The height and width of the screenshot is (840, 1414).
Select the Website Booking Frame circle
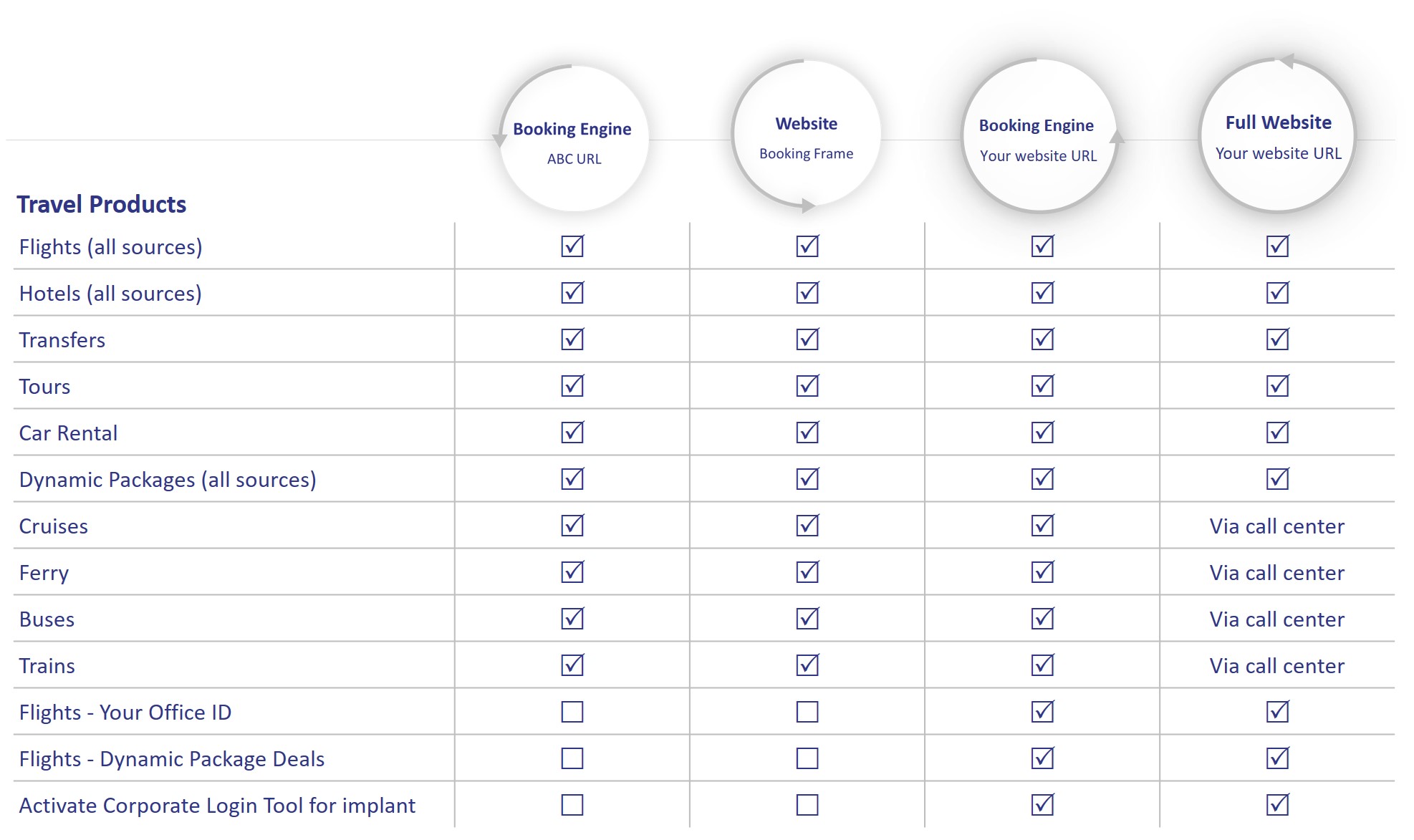[807, 135]
